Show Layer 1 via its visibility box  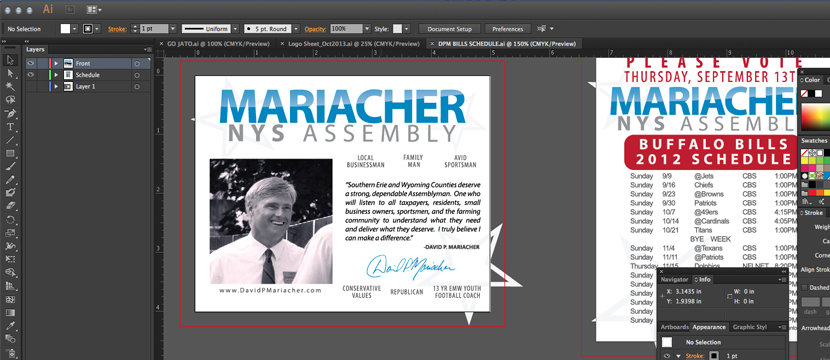(30, 86)
